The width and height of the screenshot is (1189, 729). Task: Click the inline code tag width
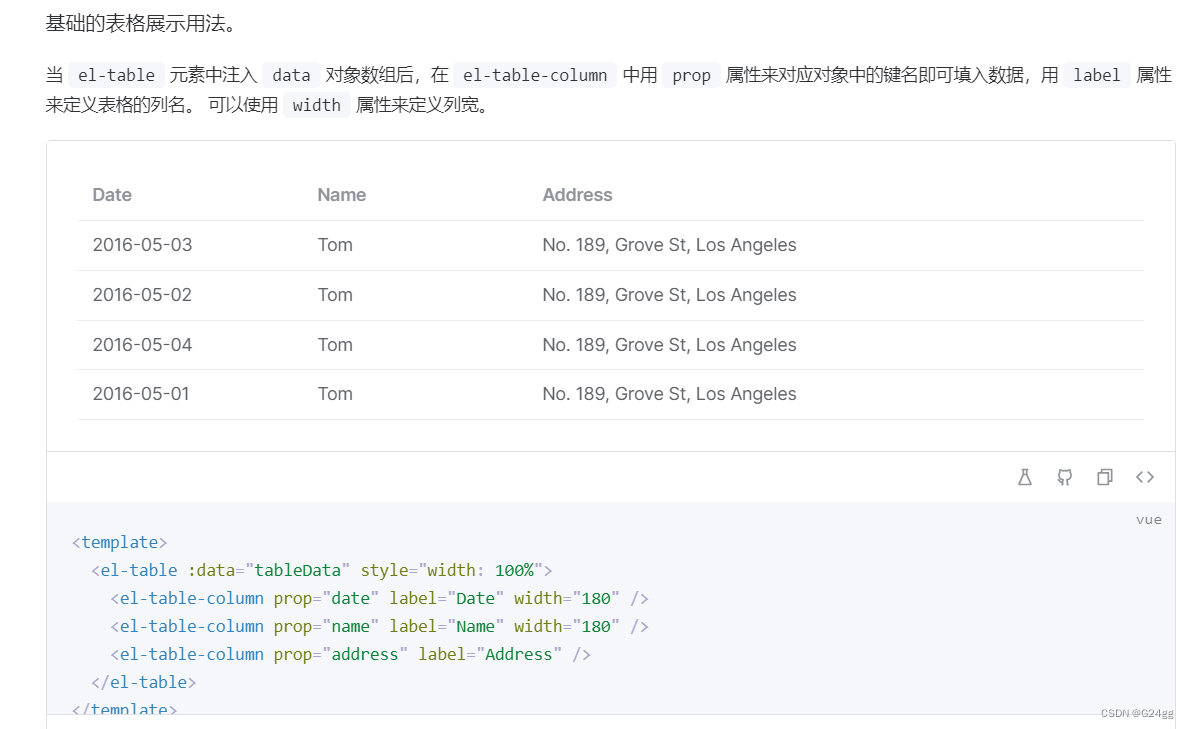[x=316, y=105]
